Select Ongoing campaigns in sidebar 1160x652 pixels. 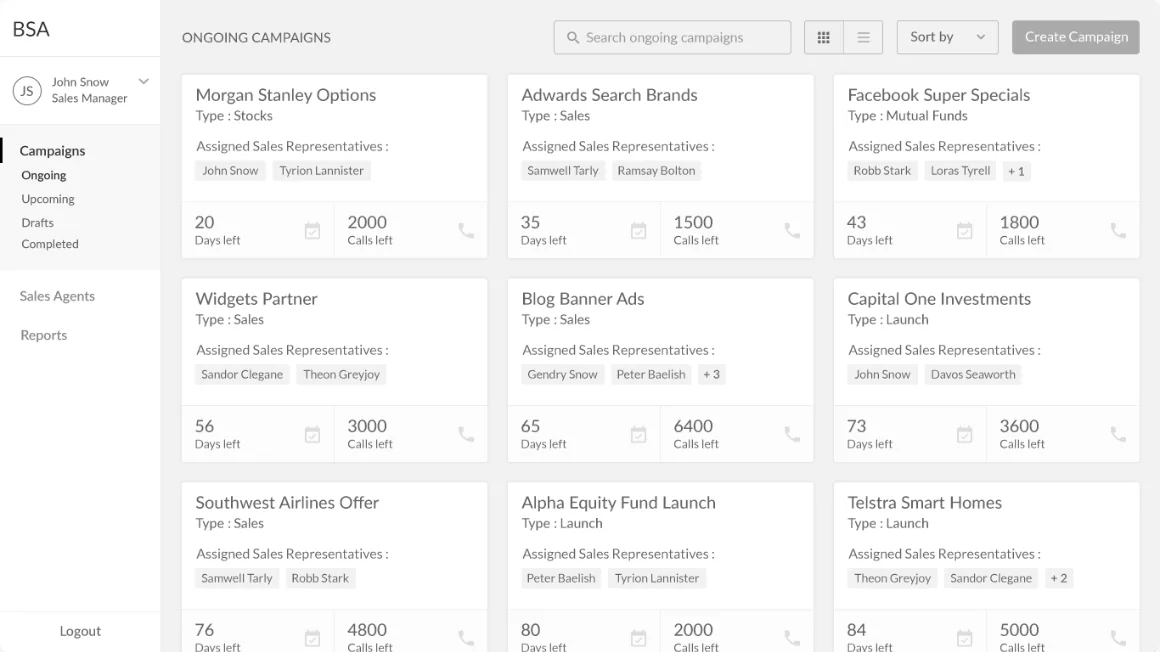(x=44, y=175)
